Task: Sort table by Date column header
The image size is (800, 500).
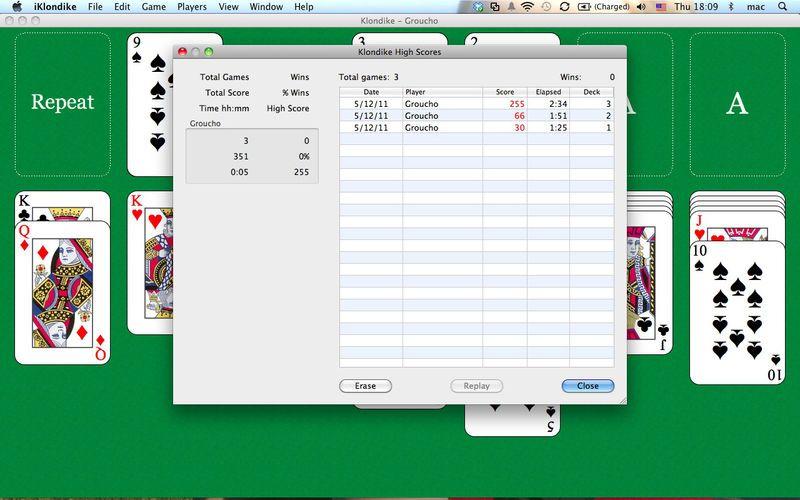Action: 371,92
